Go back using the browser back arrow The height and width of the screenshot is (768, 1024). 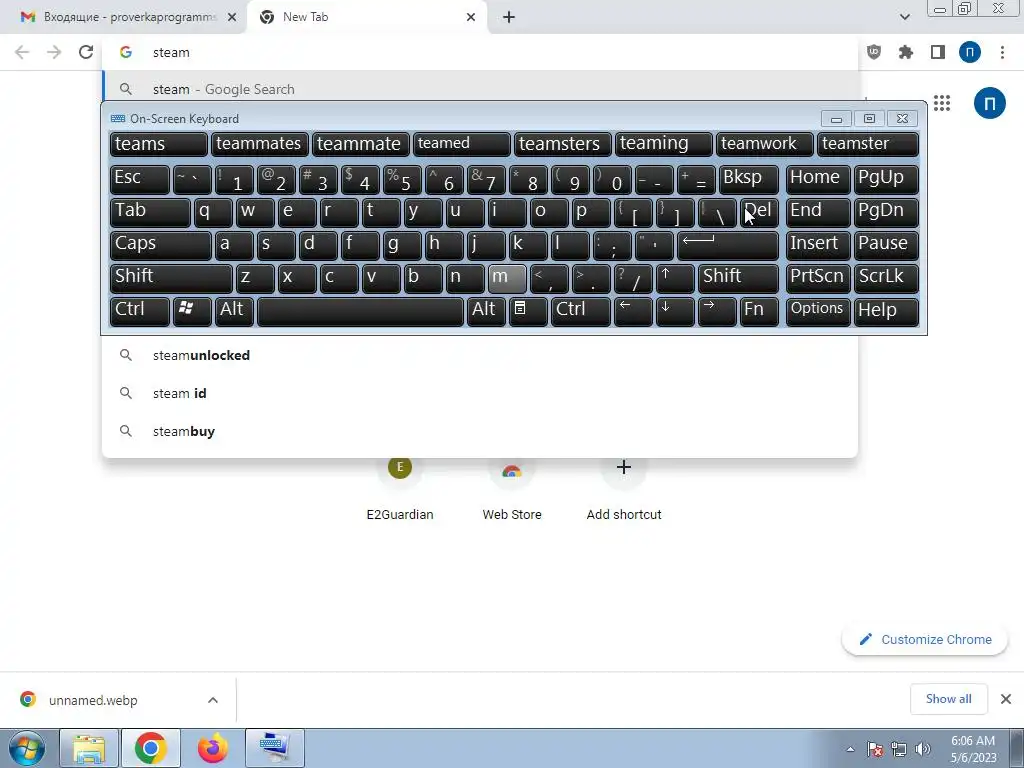click(x=22, y=52)
